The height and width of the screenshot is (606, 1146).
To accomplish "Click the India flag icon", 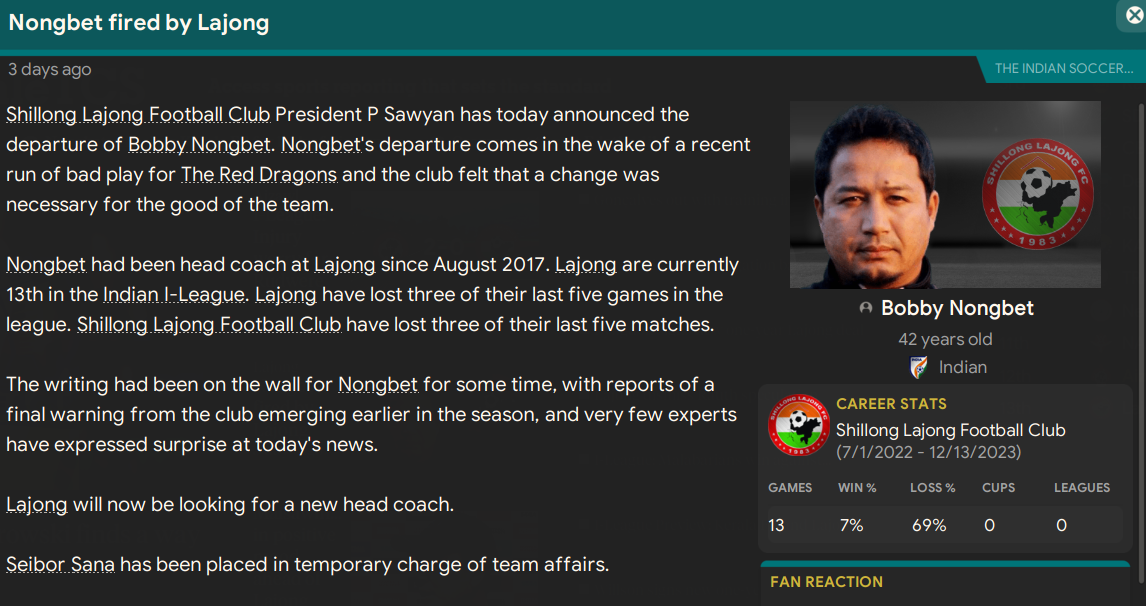I will [x=919, y=368].
